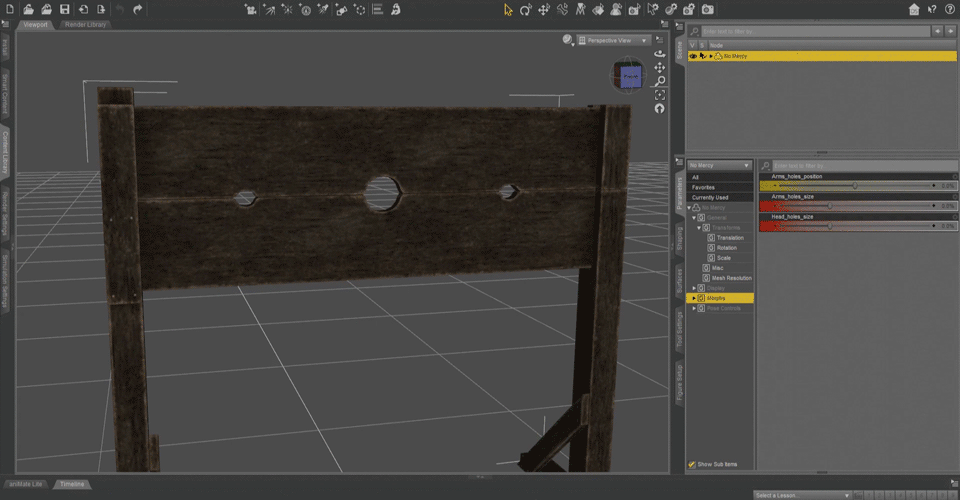Click the Undo arrow in the toolbar
The image size is (960, 500).
(x=119, y=9)
